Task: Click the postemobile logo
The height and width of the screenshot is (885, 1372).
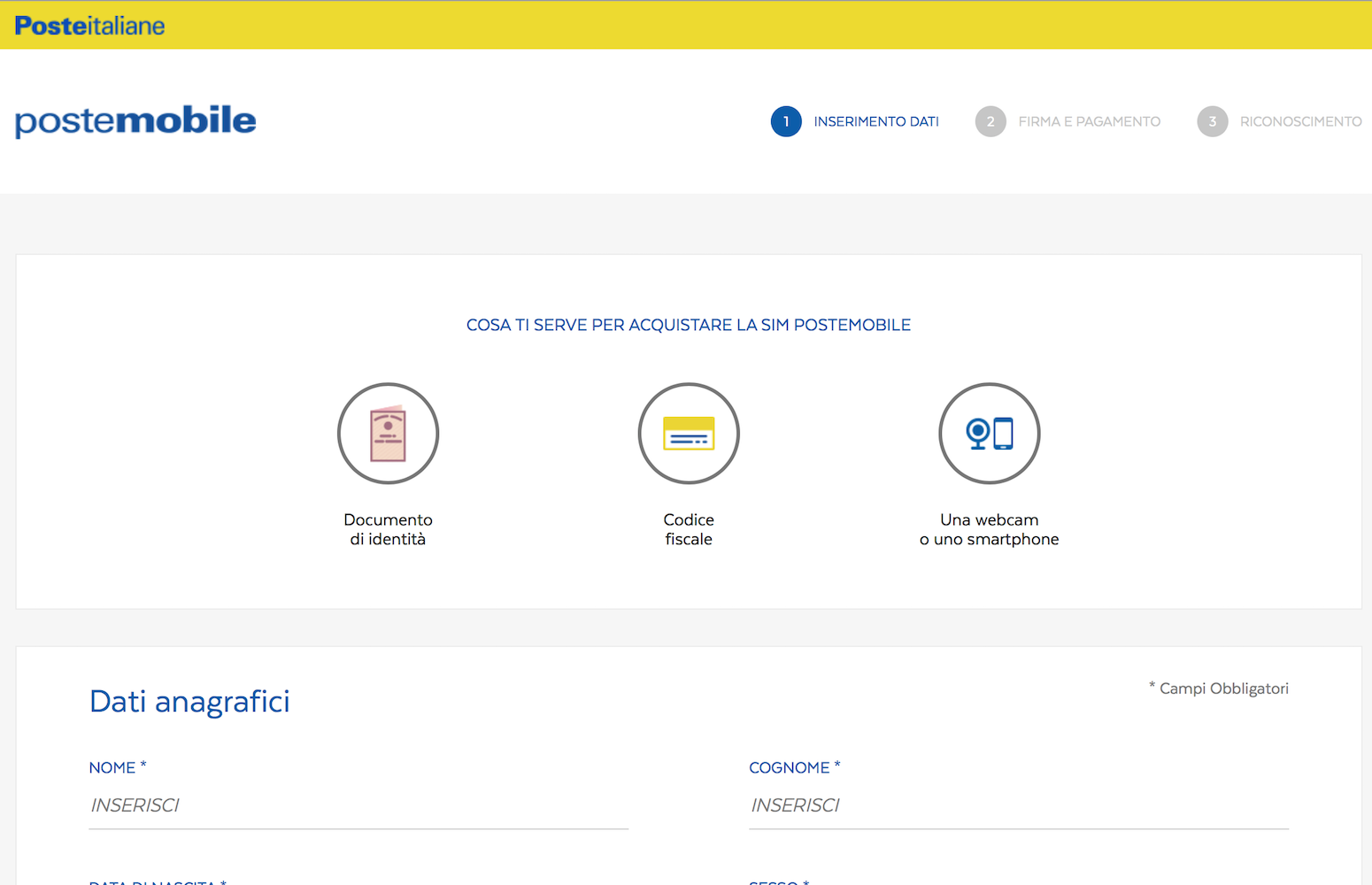Action: 135,120
